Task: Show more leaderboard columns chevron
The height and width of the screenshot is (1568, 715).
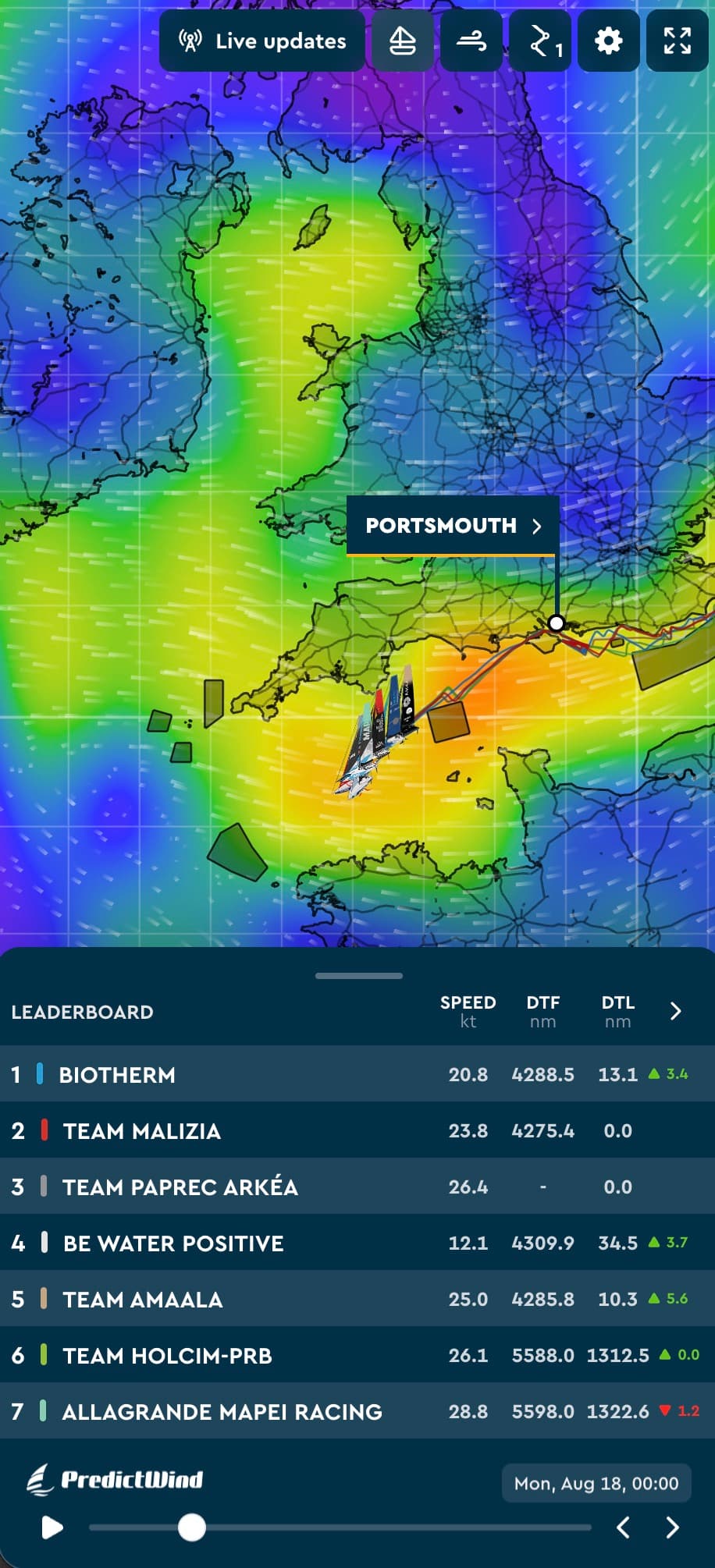Action: [x=676, y=1011]
